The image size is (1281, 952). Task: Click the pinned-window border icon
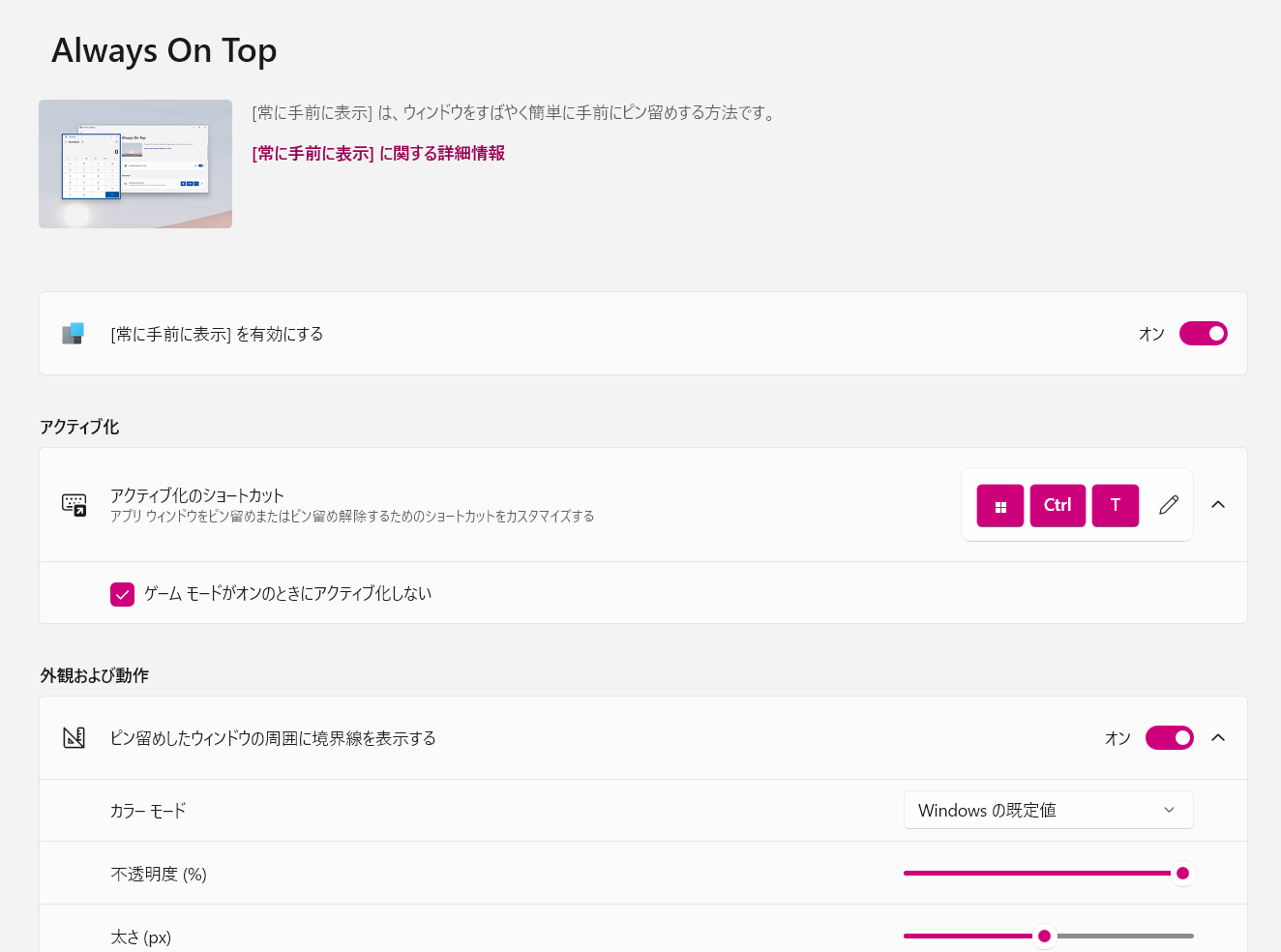coord(74,738)
